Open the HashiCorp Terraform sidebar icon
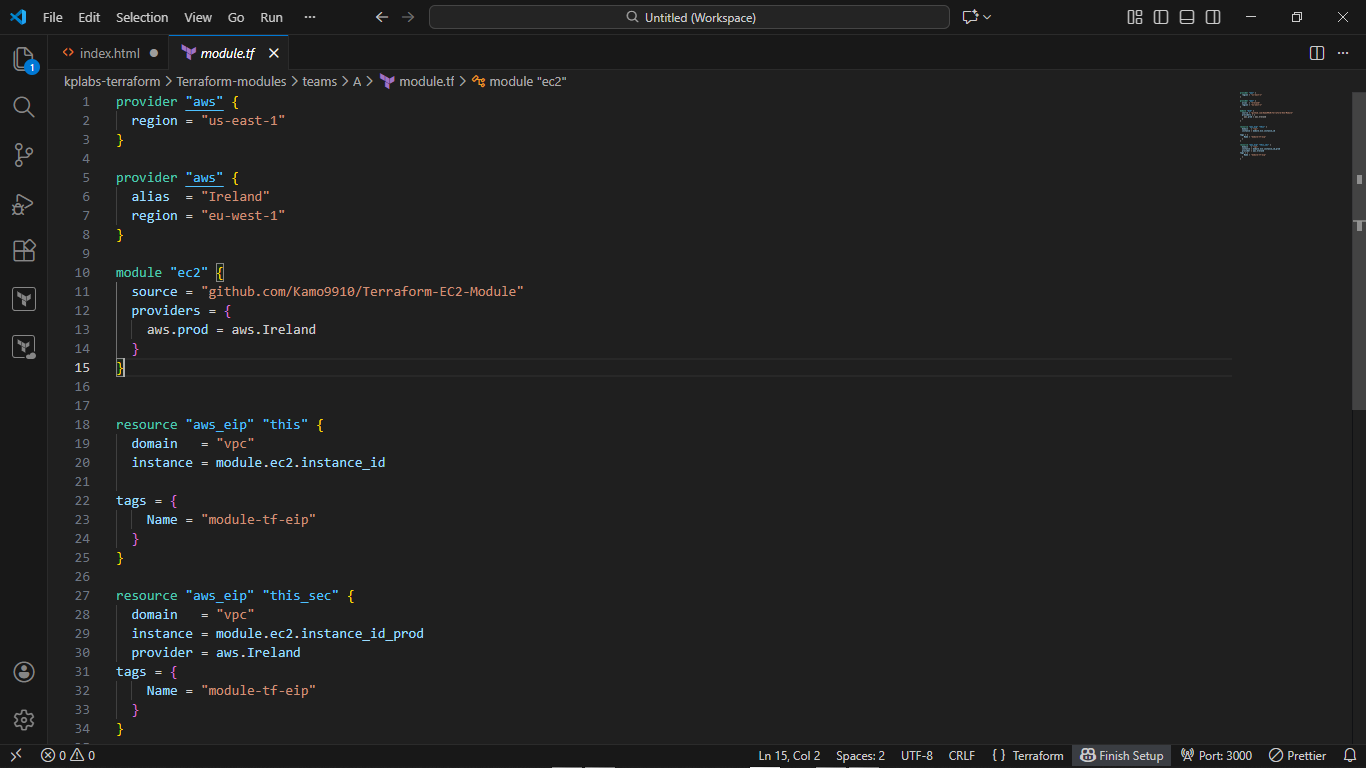The height and width of the screenshot is (768, 1366). pyautogui.click(x=24, y=299)
